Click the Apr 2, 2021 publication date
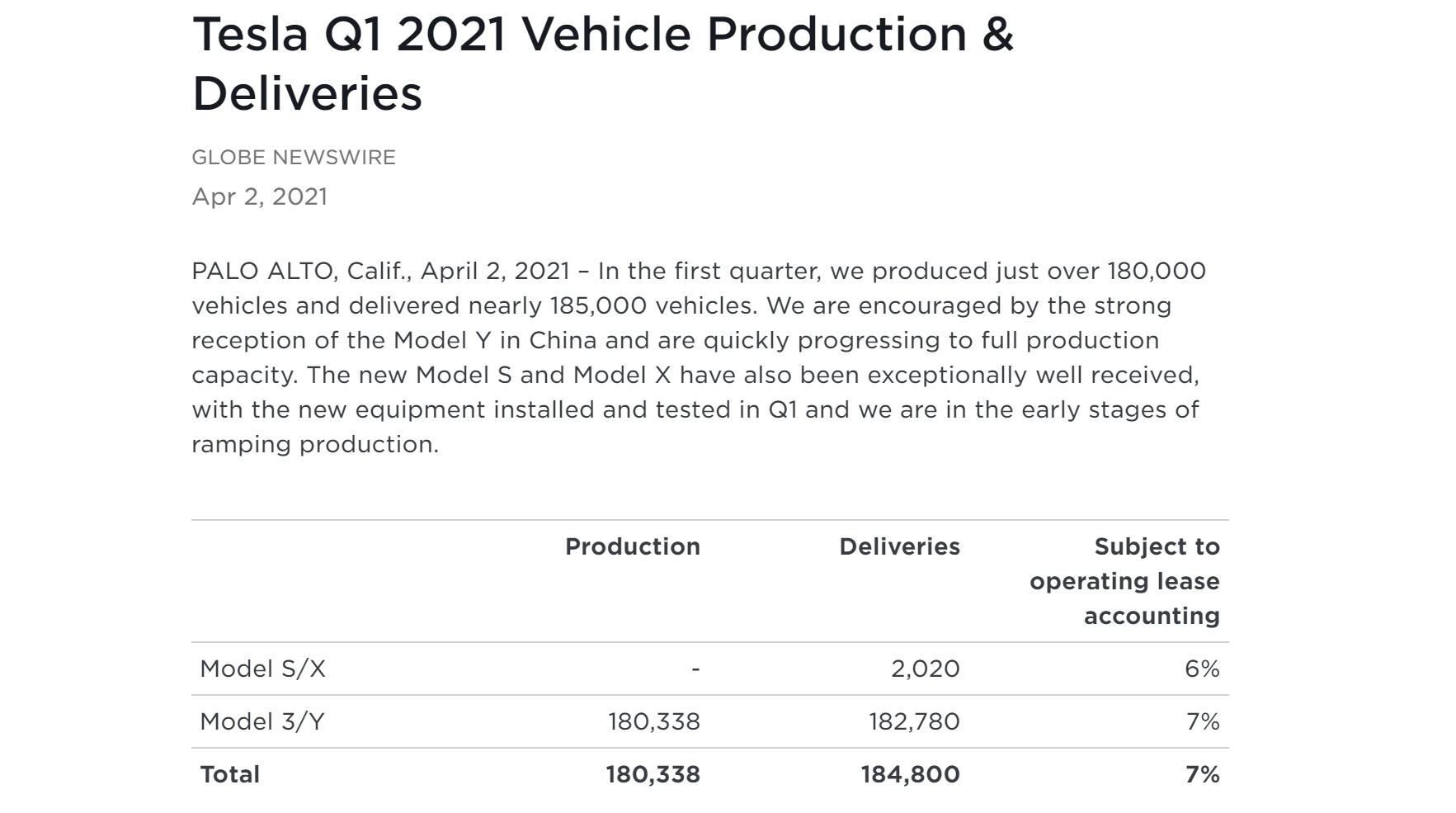 pos(259,196)
